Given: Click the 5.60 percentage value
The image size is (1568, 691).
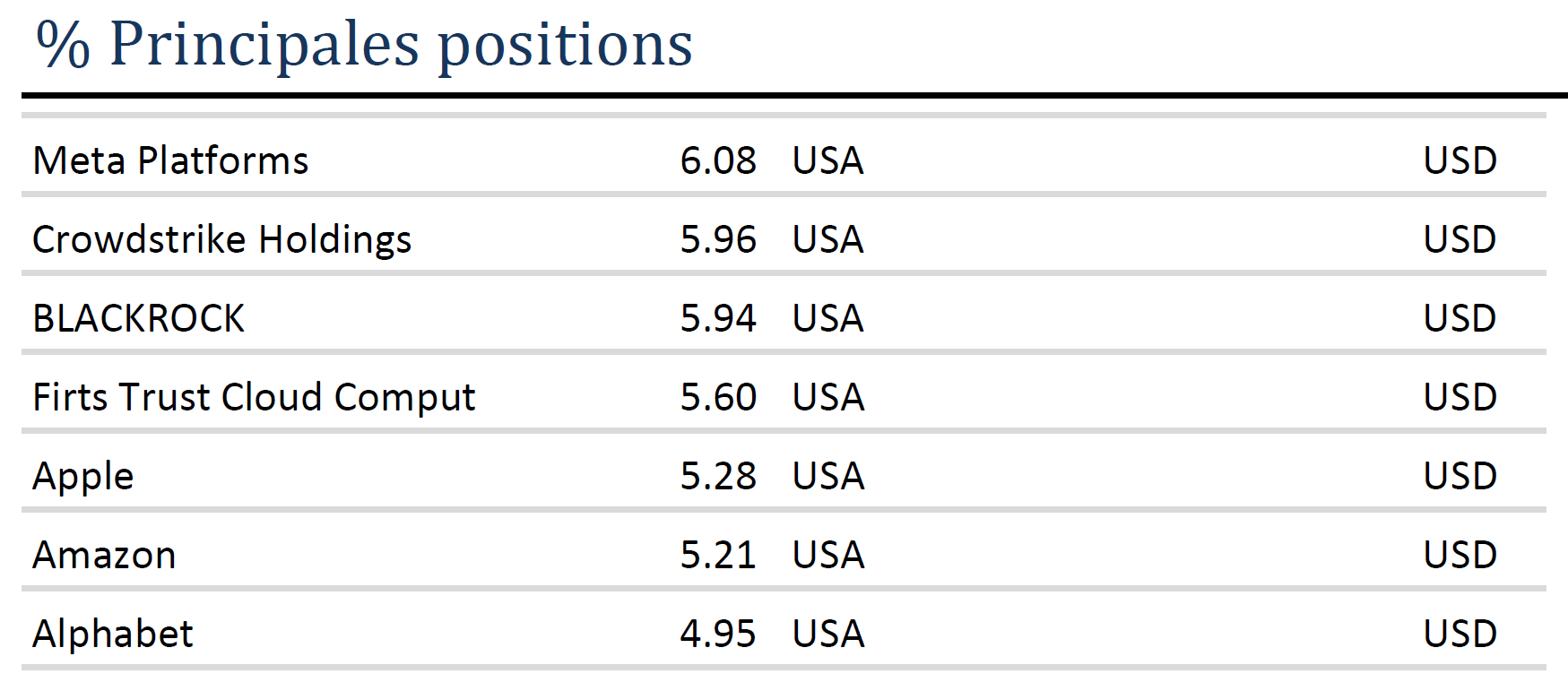Looking at the screenshot, I should click(x=718, y=398).
